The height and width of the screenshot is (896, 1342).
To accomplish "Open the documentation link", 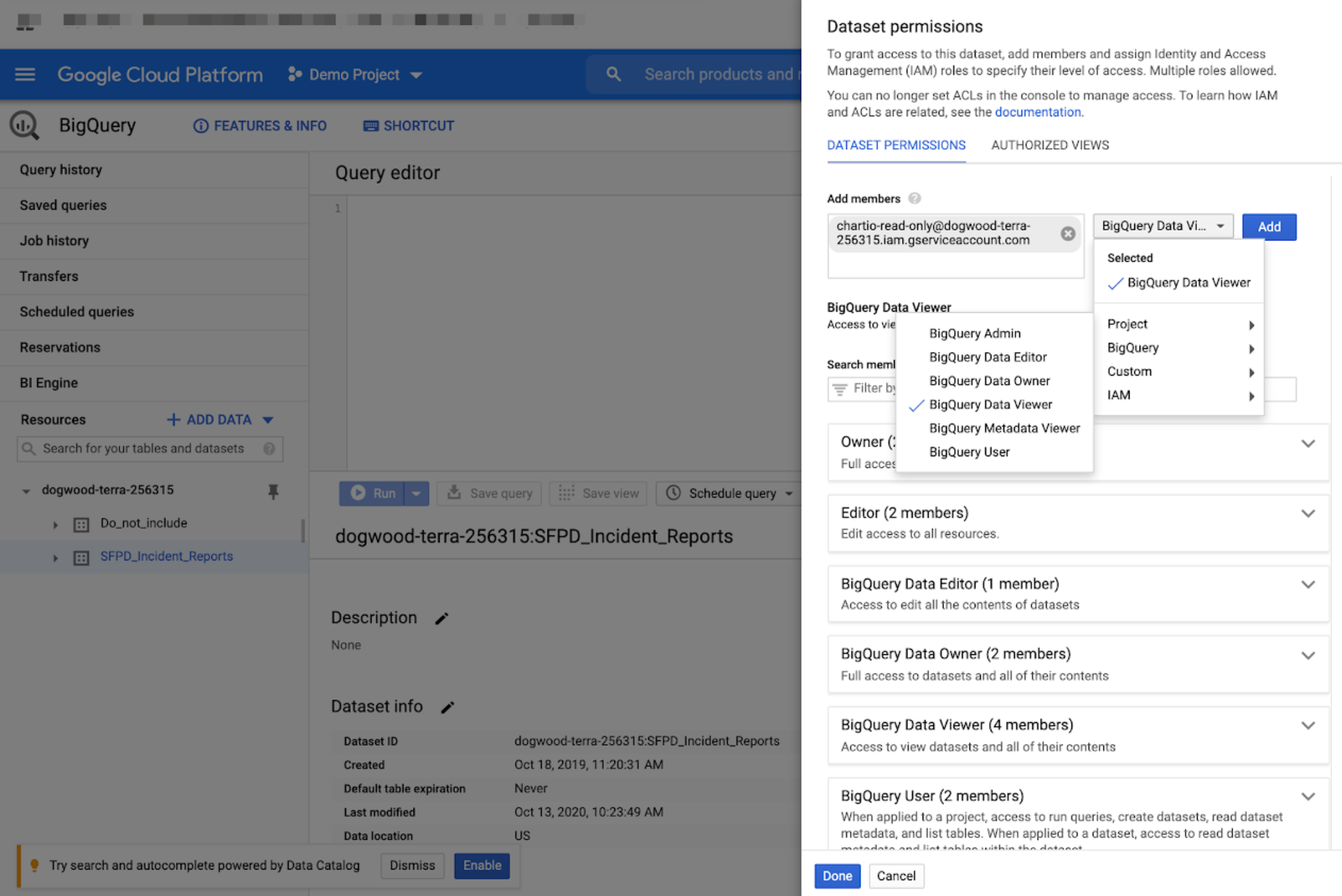I will click(x=1037, y=112).
